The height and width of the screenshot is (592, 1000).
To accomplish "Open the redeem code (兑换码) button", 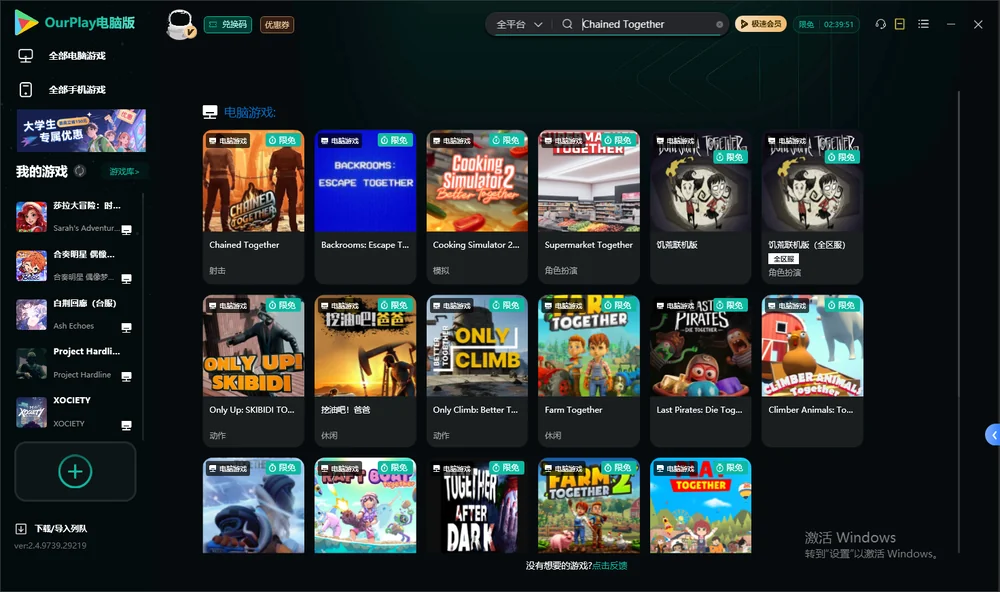I will (x=228, y=24).
